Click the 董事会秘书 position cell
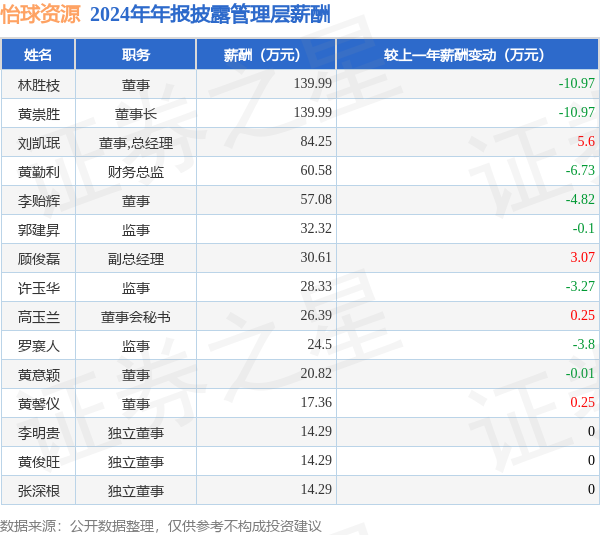This screenshot has width=600, height=535. point(136,317)
